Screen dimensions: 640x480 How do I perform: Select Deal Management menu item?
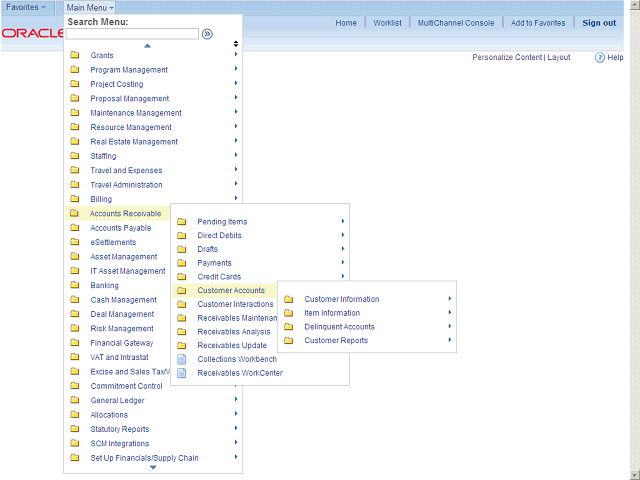(x=122, y=314)
